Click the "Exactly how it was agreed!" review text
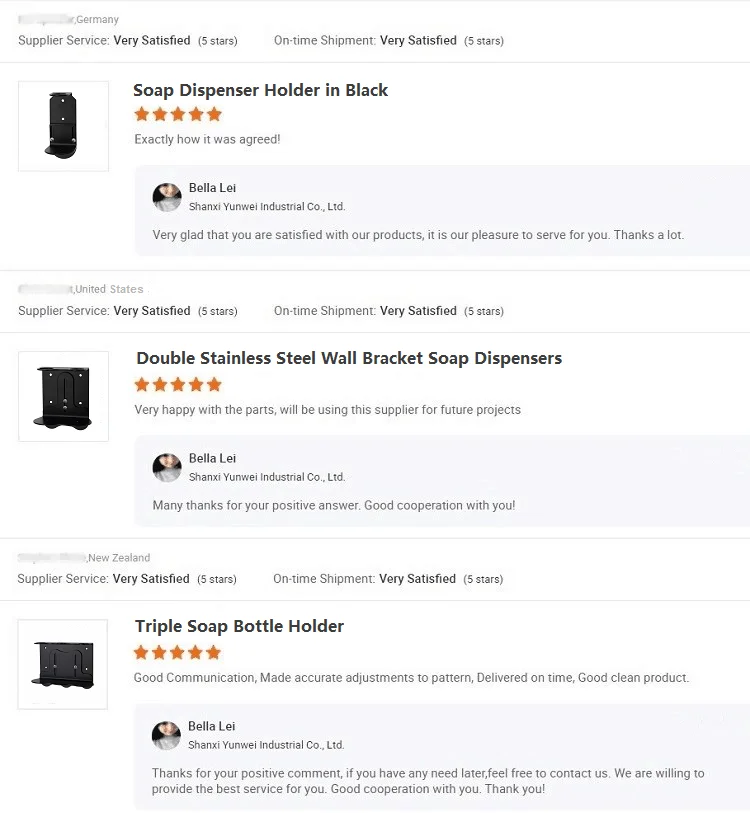The height and width of the screenshot is (813, 750). (207, 139)
